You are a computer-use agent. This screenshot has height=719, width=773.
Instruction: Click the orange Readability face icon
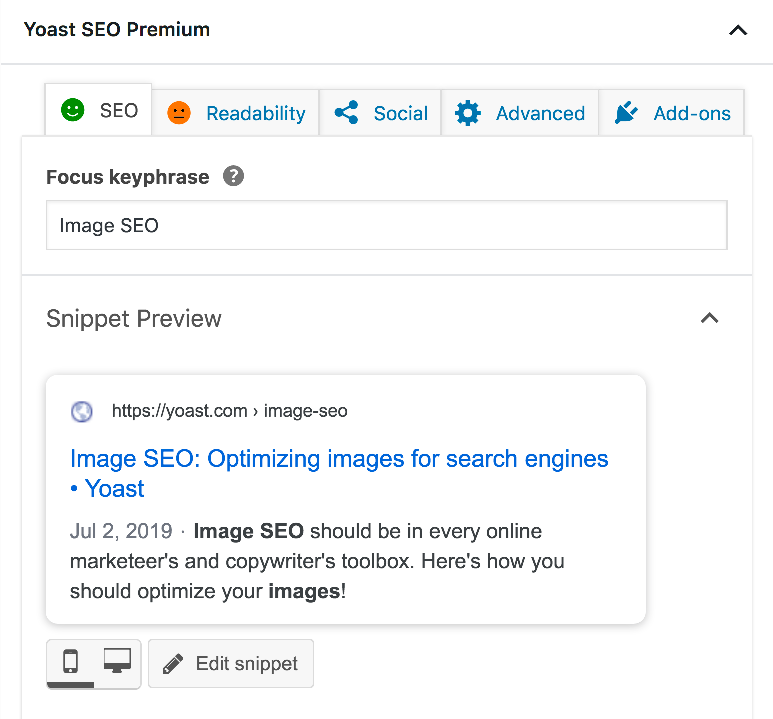point(178,113)
